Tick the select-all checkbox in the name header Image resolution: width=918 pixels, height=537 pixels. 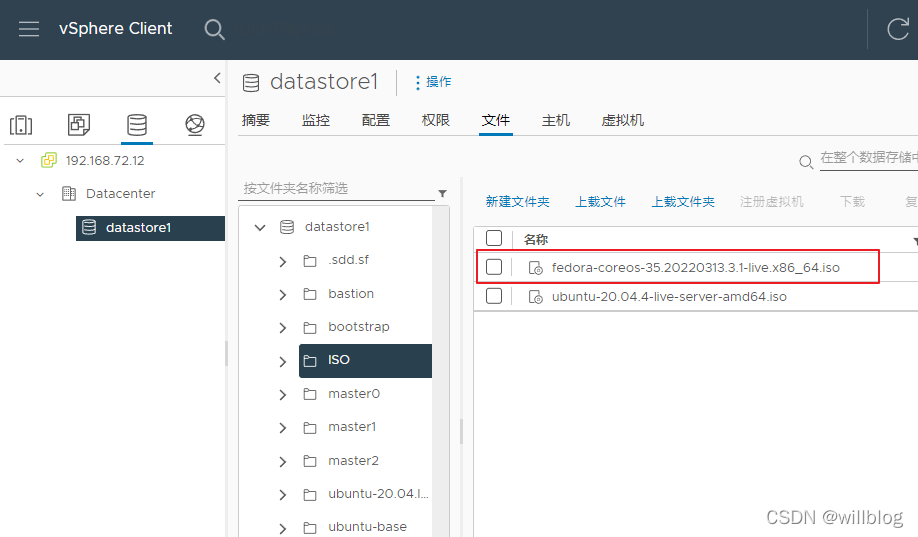tap(494, 238)
